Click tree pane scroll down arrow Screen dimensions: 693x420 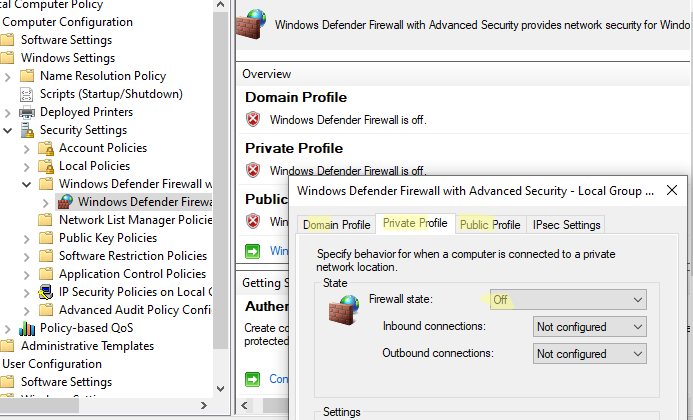221,389
